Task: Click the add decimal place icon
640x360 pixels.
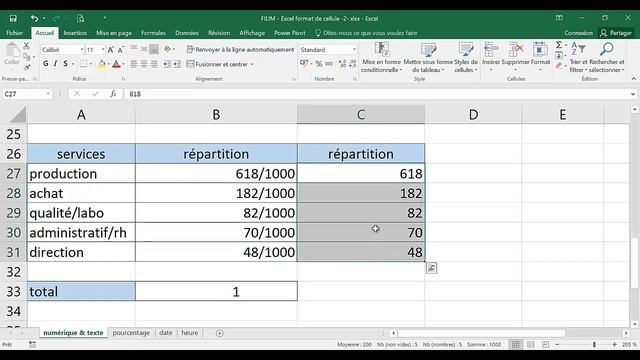Action: click(x=342, y=64)
